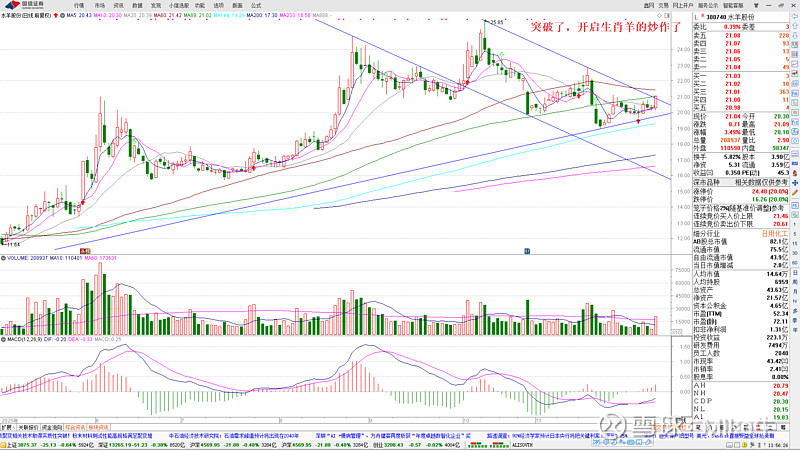The image size is (800, 452).
Task: Click the MA10 indicator label
Action: pos(107,16)
